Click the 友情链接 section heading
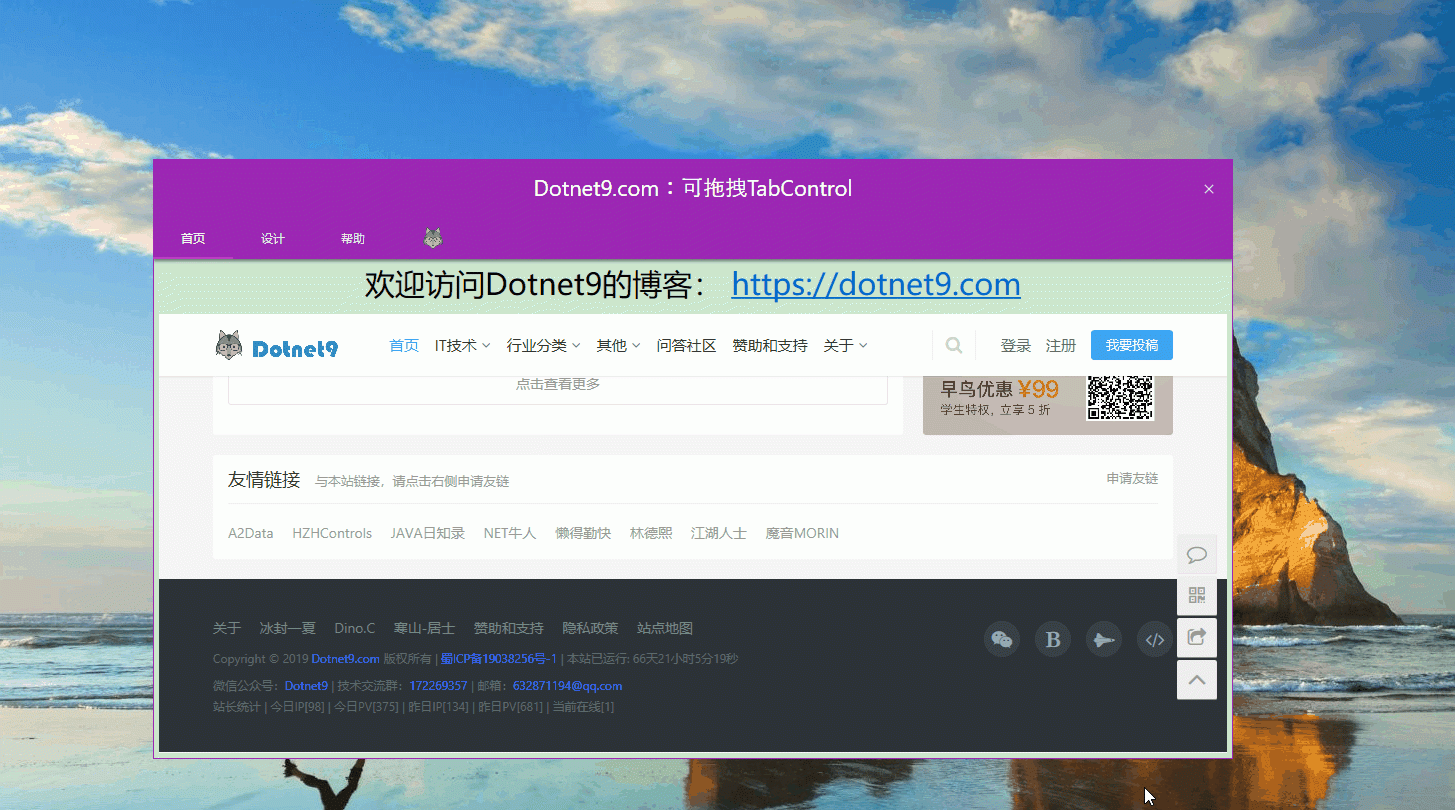The image size is (1455, 810). 264,480
